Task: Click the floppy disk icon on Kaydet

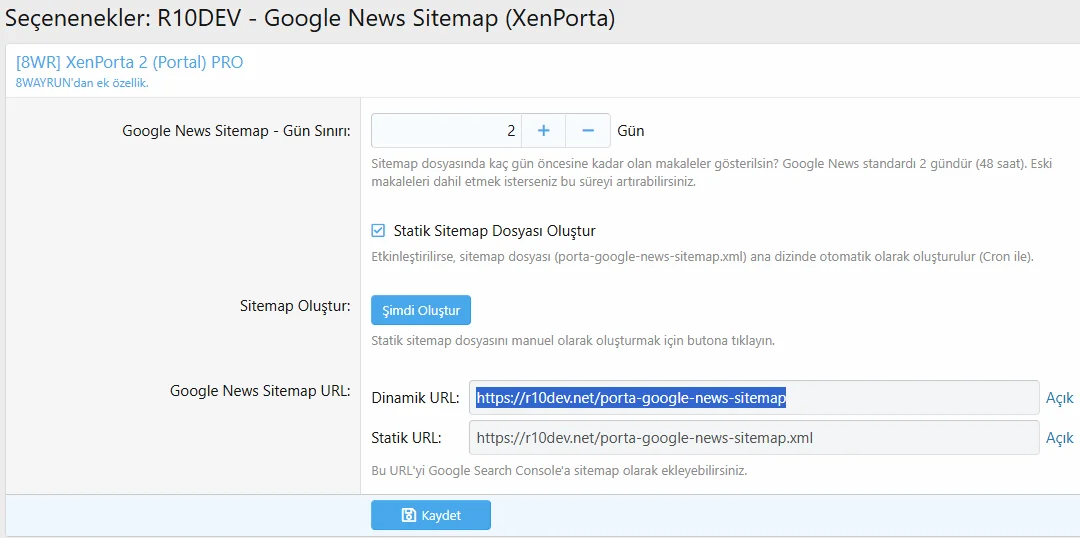Action: [x=408, y=515]
